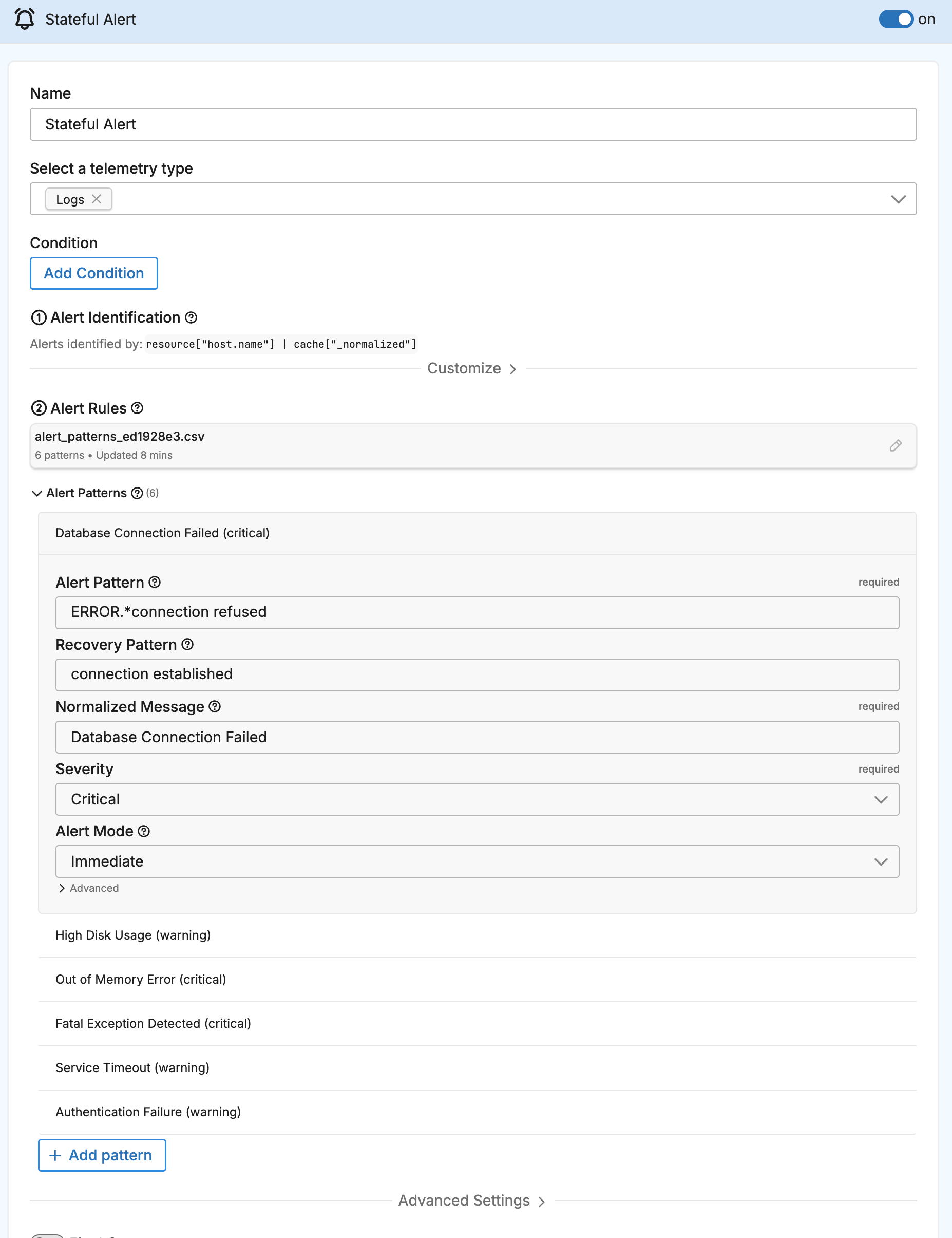Open the Alert Patterns help icon
This screenshot has height=1238, width=952.
137,493
